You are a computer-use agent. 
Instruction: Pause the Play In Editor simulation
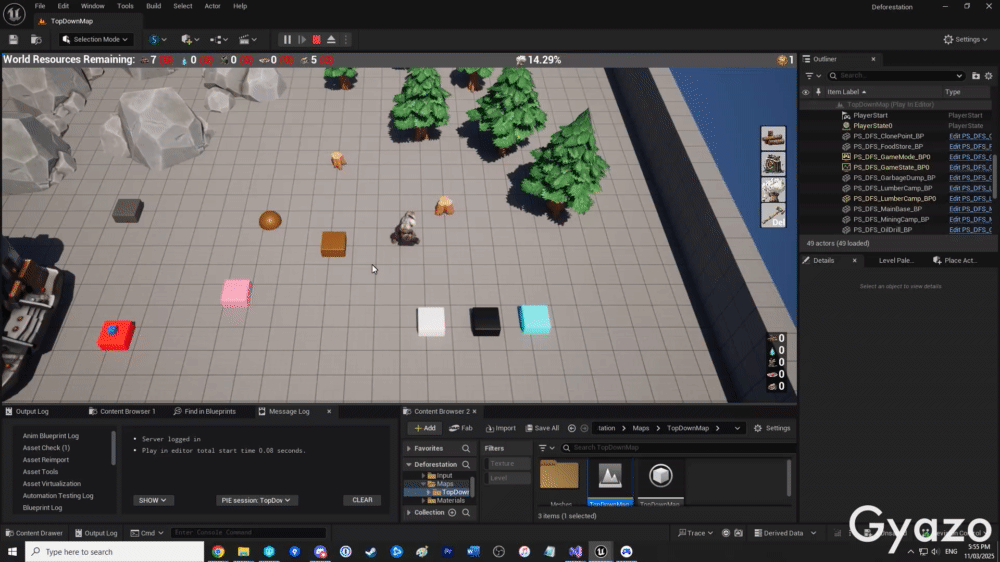coord(287,39)
